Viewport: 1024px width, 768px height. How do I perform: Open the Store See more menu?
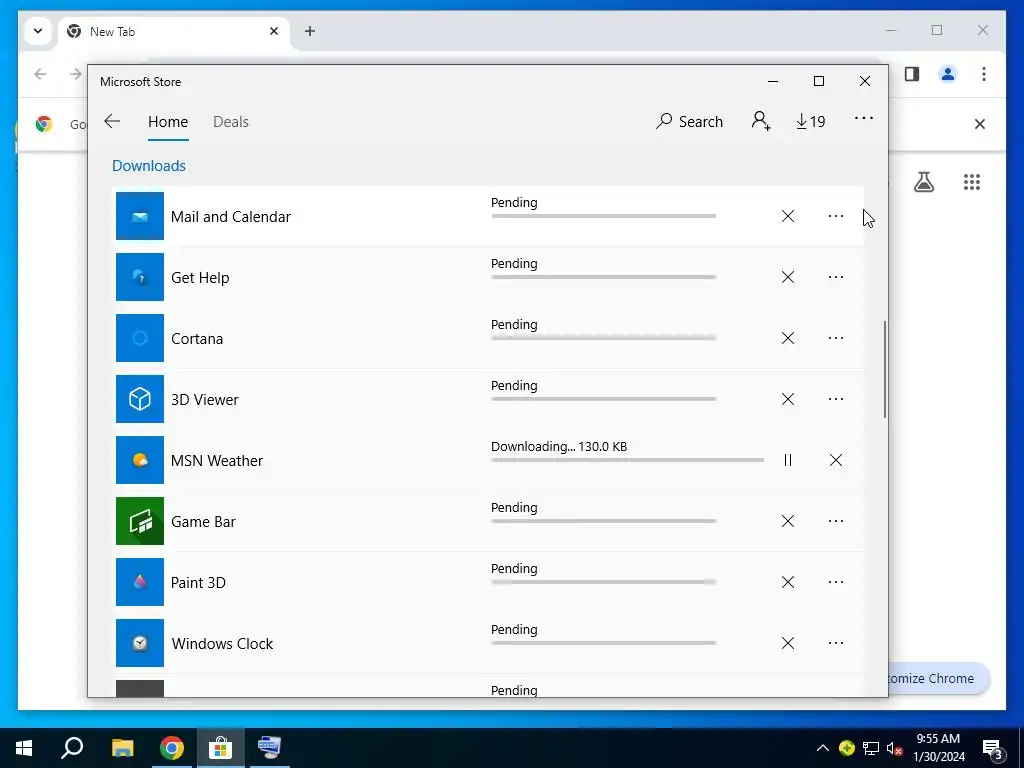coord(863,118)
